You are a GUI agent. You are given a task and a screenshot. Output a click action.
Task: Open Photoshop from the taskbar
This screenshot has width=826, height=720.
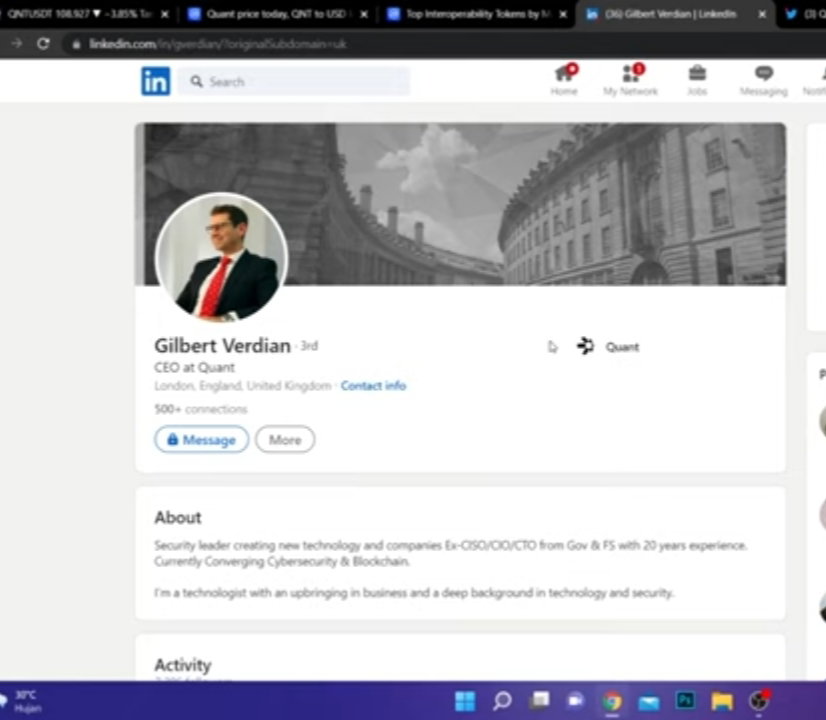click(685, 701)
